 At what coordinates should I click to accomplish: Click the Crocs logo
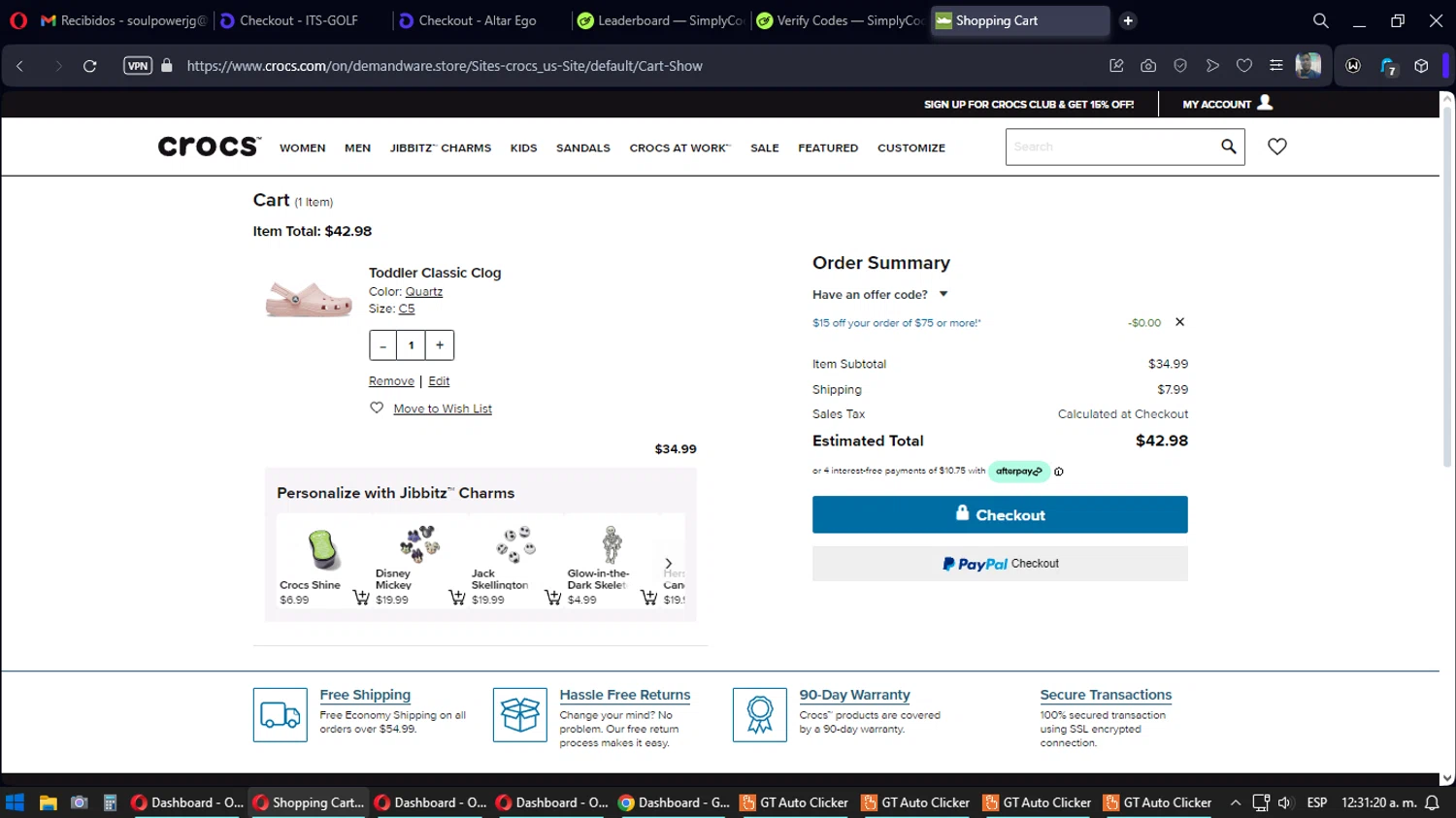pyautogui.click(x=209, y=147)
